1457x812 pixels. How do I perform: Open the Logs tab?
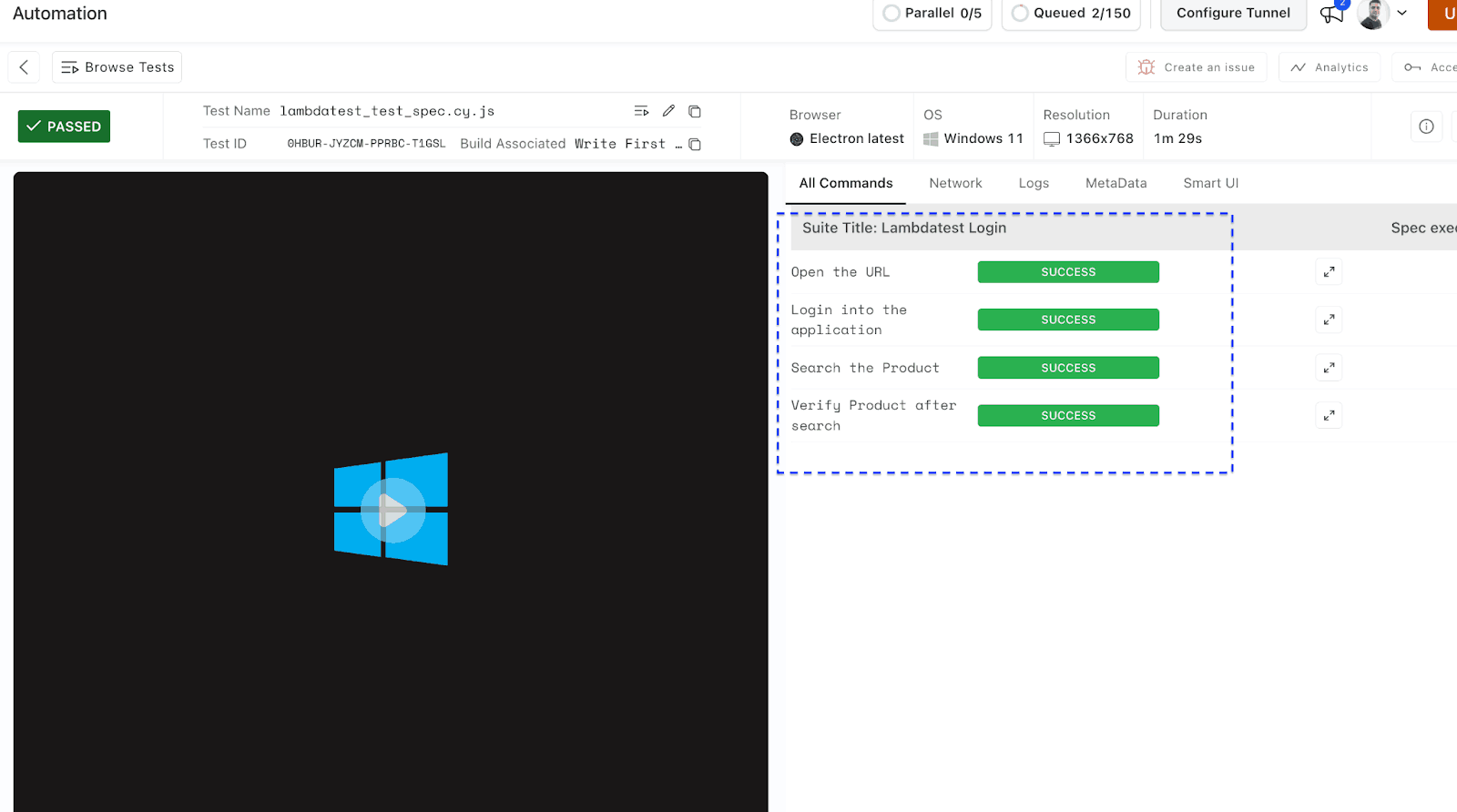pos(1034,183)
